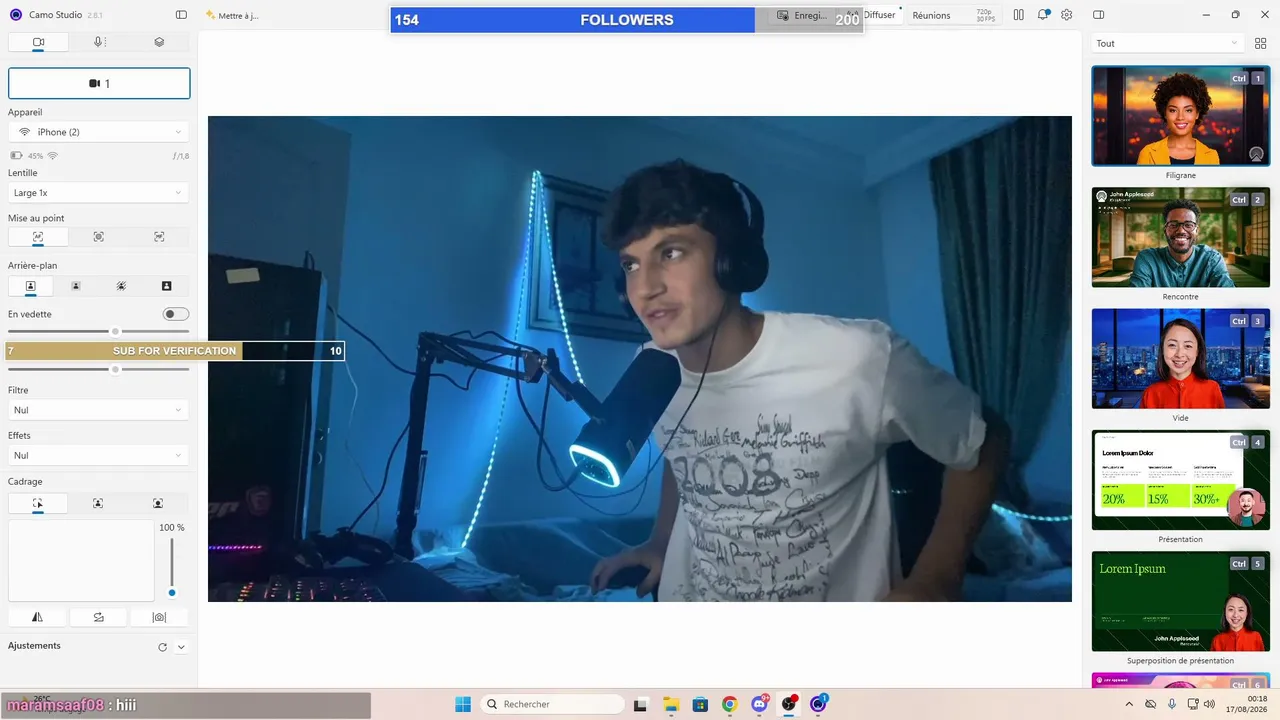Switch to the microphone audio tab
Viewport: 1280px width, 720px height.
pyautogui.click(x=98, y=42)
